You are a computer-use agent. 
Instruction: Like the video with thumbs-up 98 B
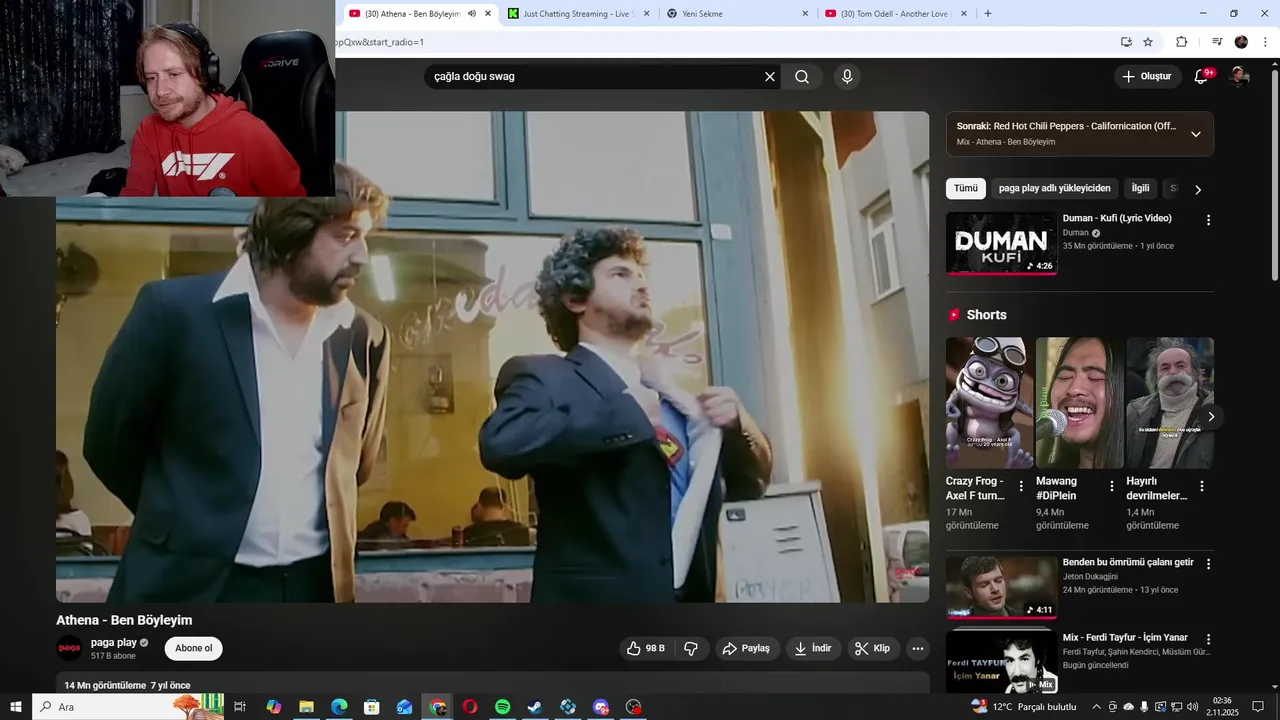click(x=645, y=648)
